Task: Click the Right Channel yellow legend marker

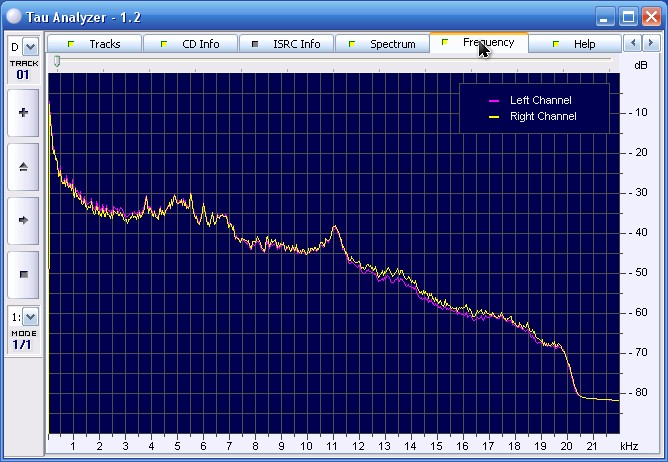Action: click(x=493, y=117)
